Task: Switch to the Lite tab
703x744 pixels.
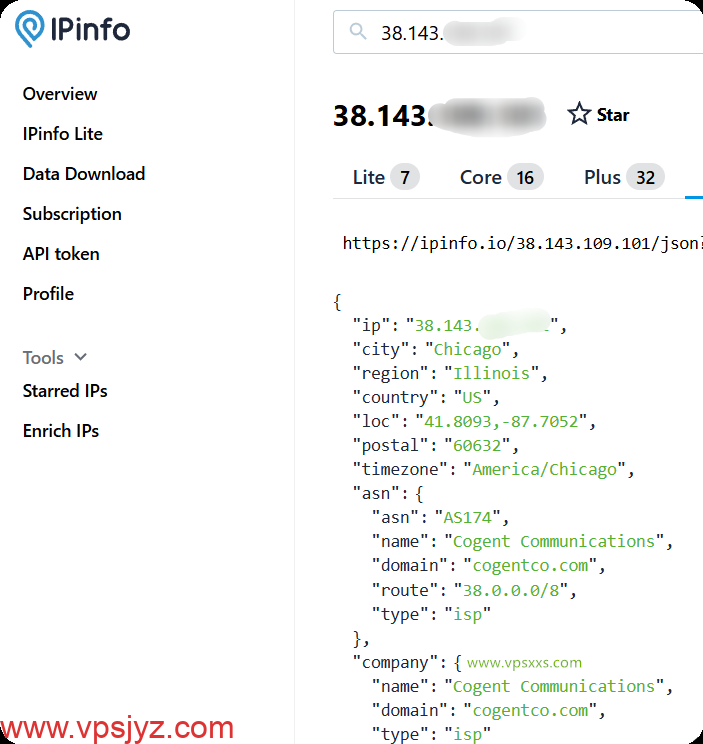Action: tap(386, 177)
